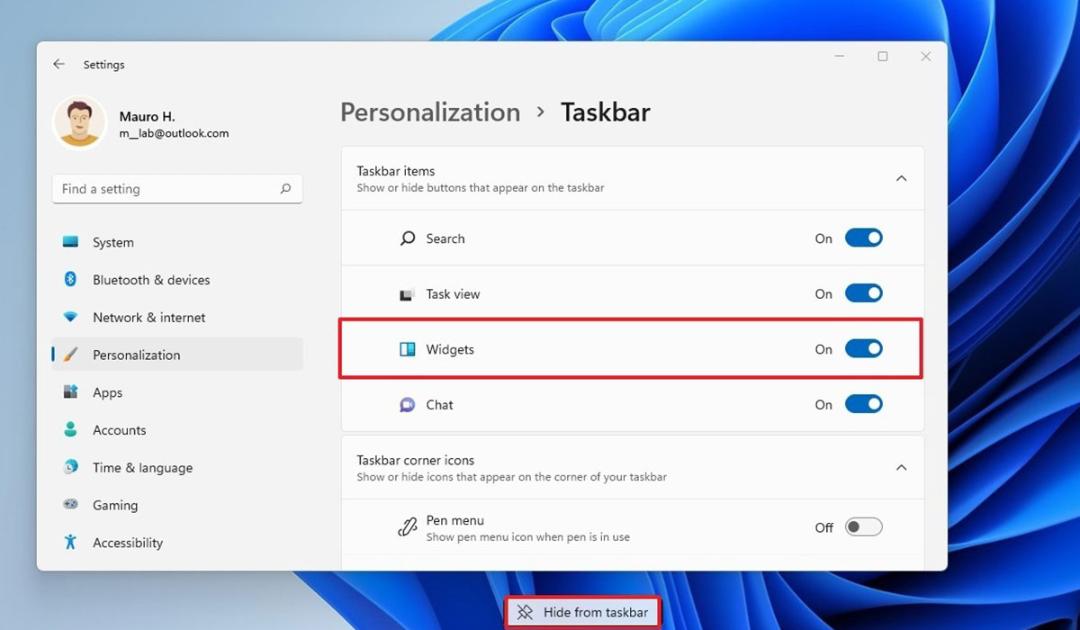This screenshot has width=1080, height=630.
Task: Click the System monitor icon
Action: (x=70, y=242)
